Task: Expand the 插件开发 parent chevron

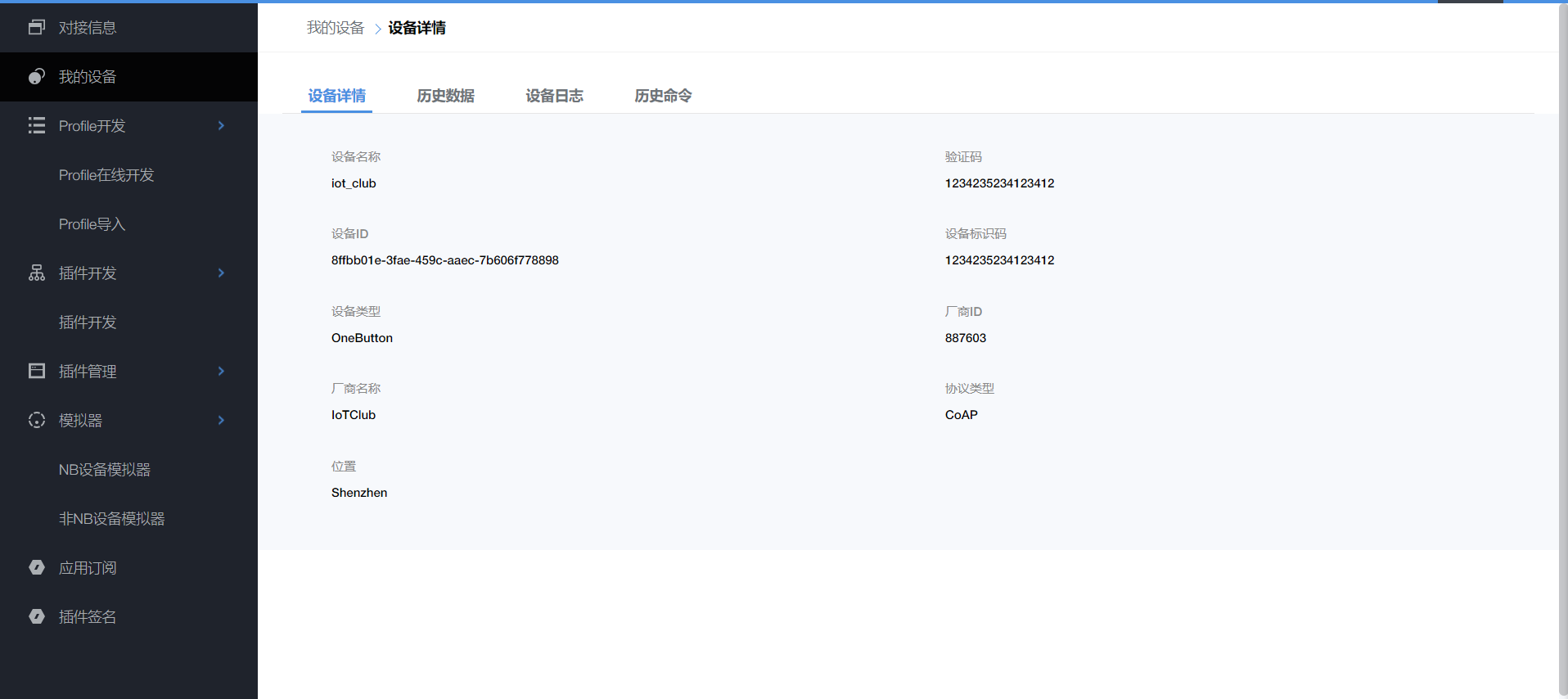Action: 221,273
